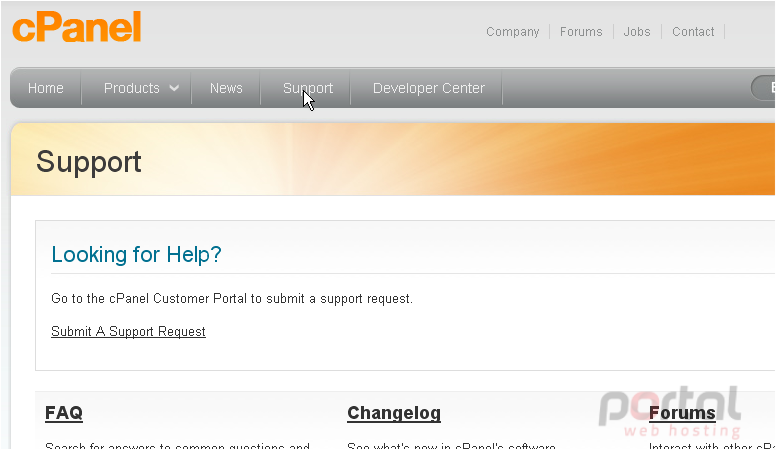776x450 pixels.
Task: Open the Products menu
Action: click(132, 88)
